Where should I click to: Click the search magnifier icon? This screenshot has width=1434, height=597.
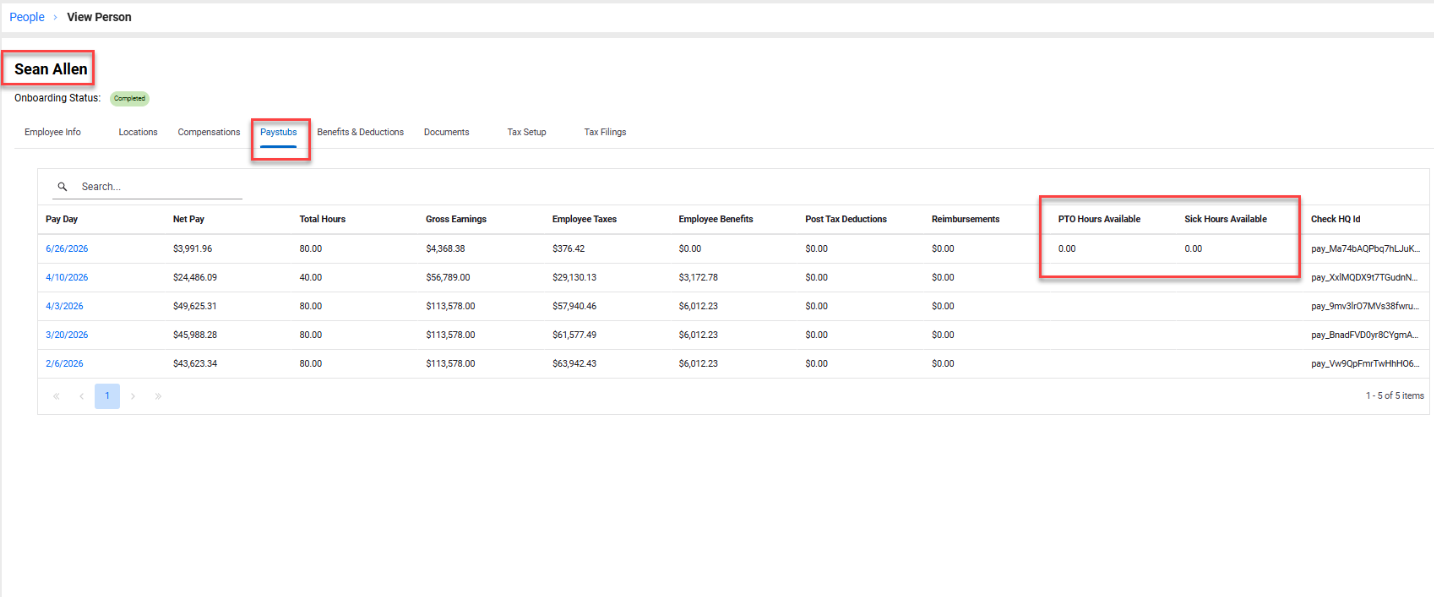tap(62, 187)
